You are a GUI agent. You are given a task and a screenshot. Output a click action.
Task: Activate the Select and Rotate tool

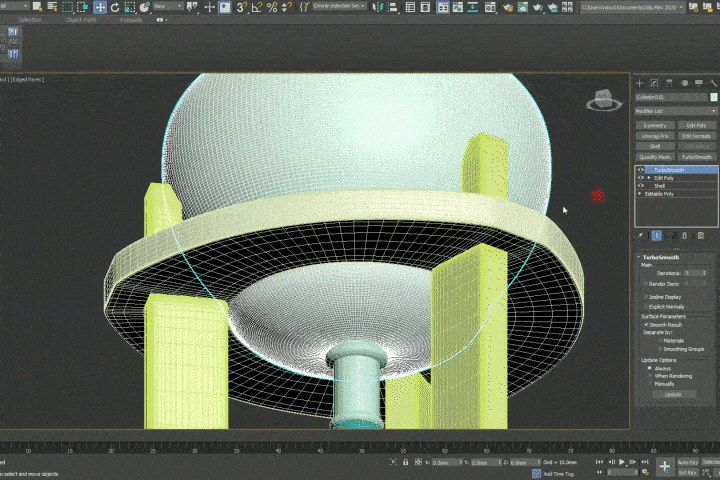(x=115, y=7)
